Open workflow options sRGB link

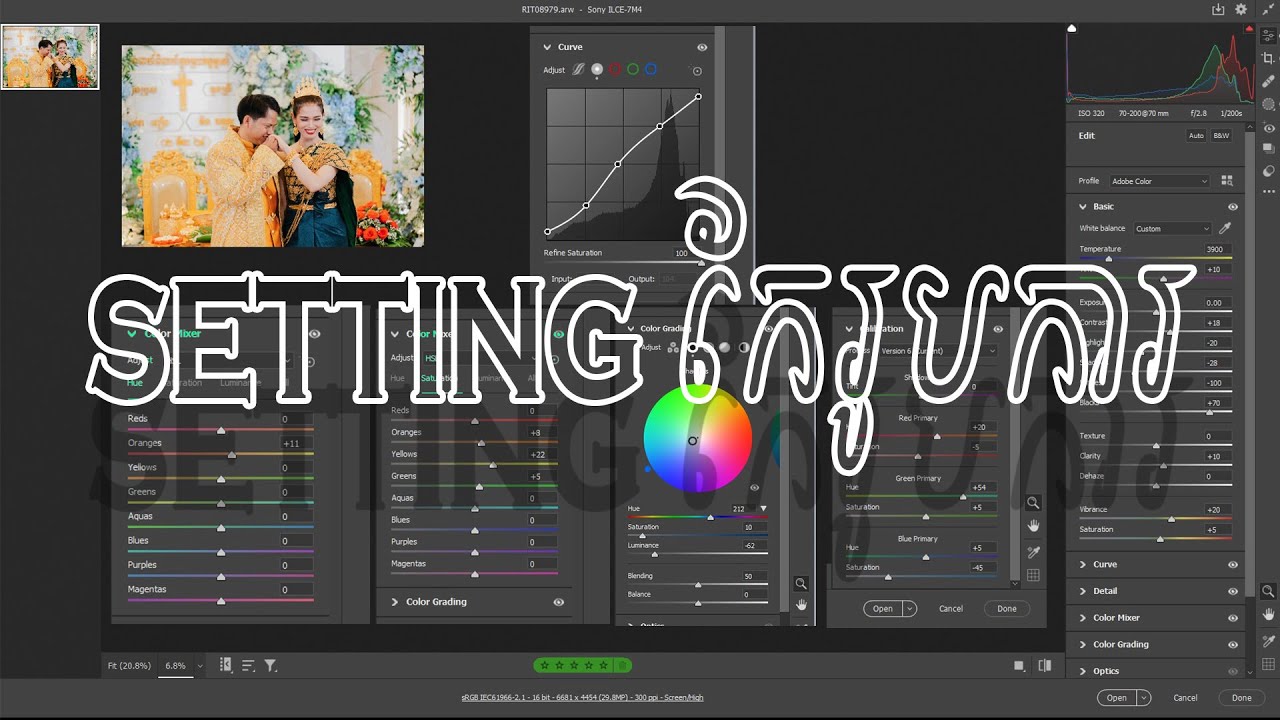(x=582, y=698)
